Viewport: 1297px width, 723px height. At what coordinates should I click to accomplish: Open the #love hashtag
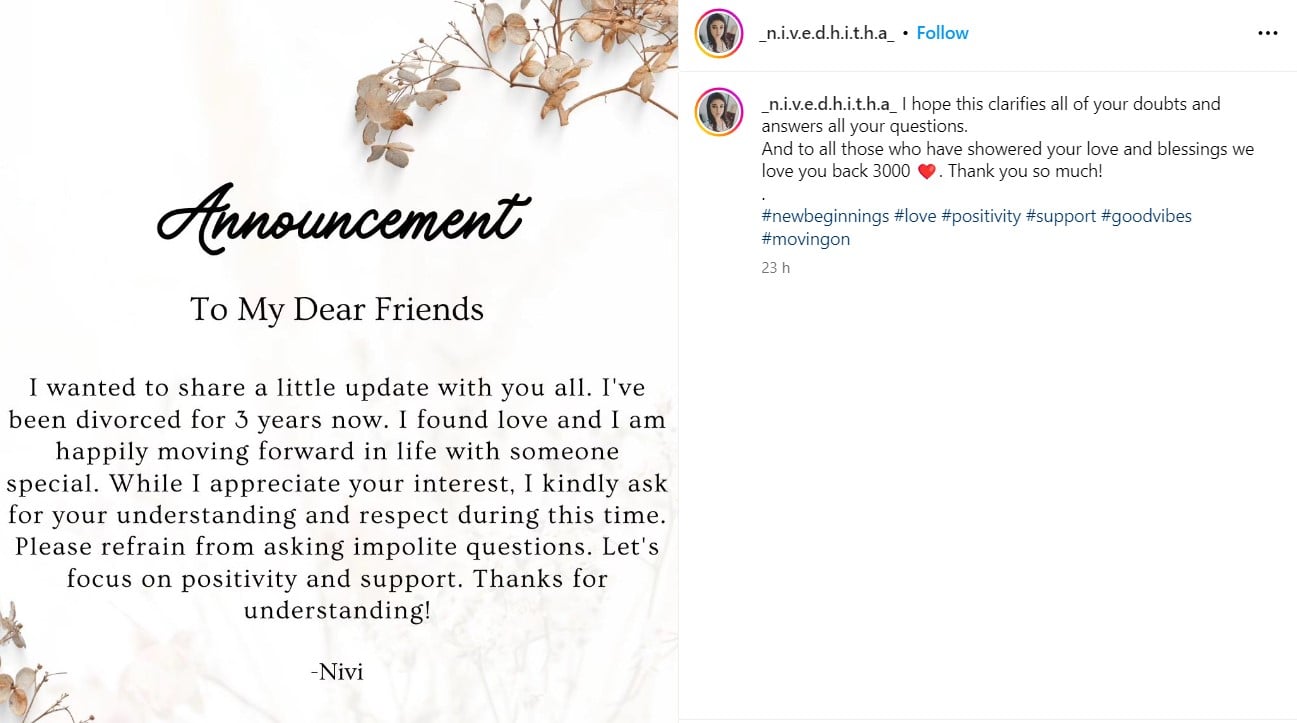pyautogui.click(x=915, y=216)
